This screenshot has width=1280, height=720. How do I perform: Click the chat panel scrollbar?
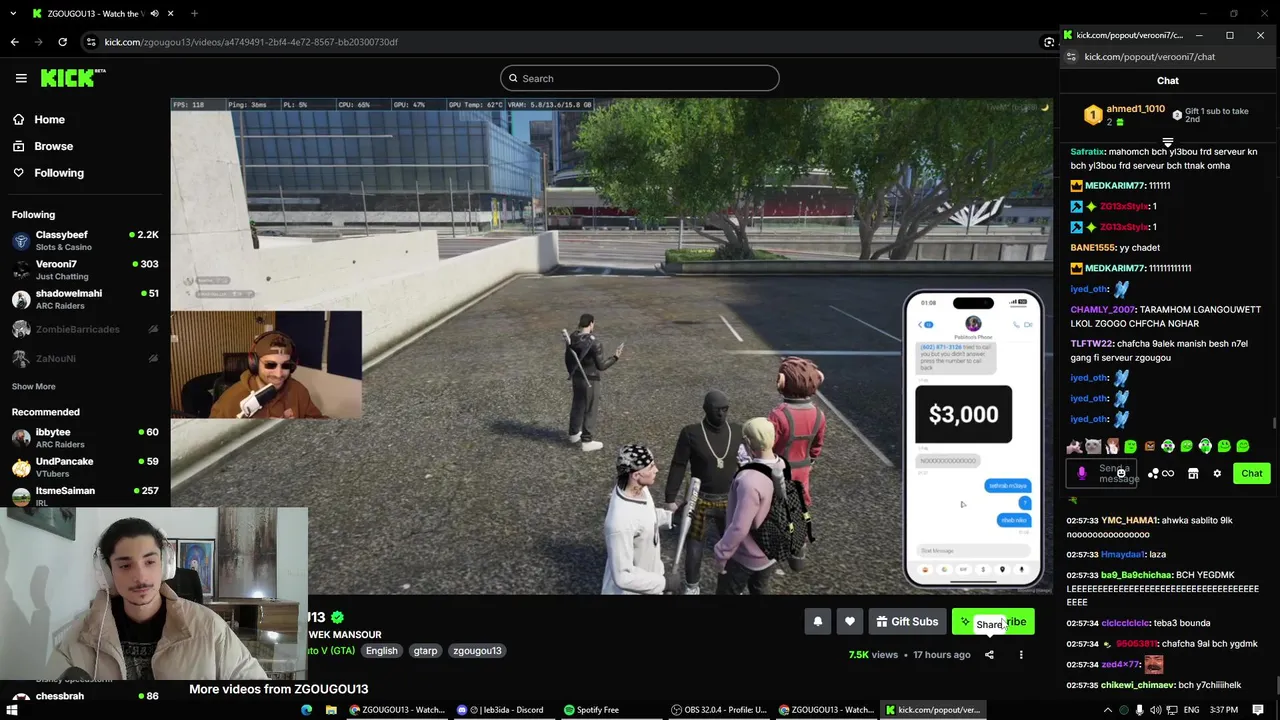tap(1275, 424)
